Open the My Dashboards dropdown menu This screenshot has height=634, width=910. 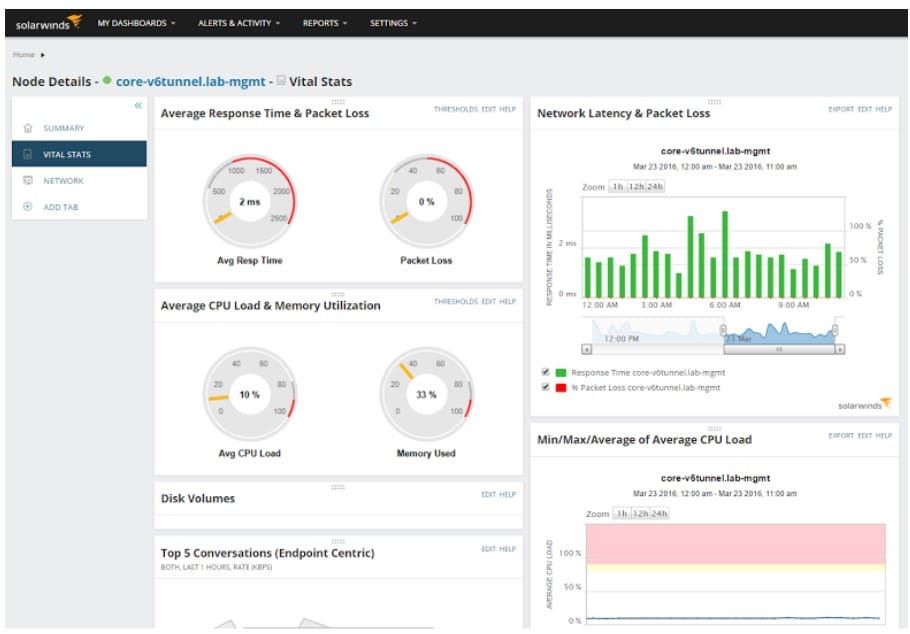136,23
